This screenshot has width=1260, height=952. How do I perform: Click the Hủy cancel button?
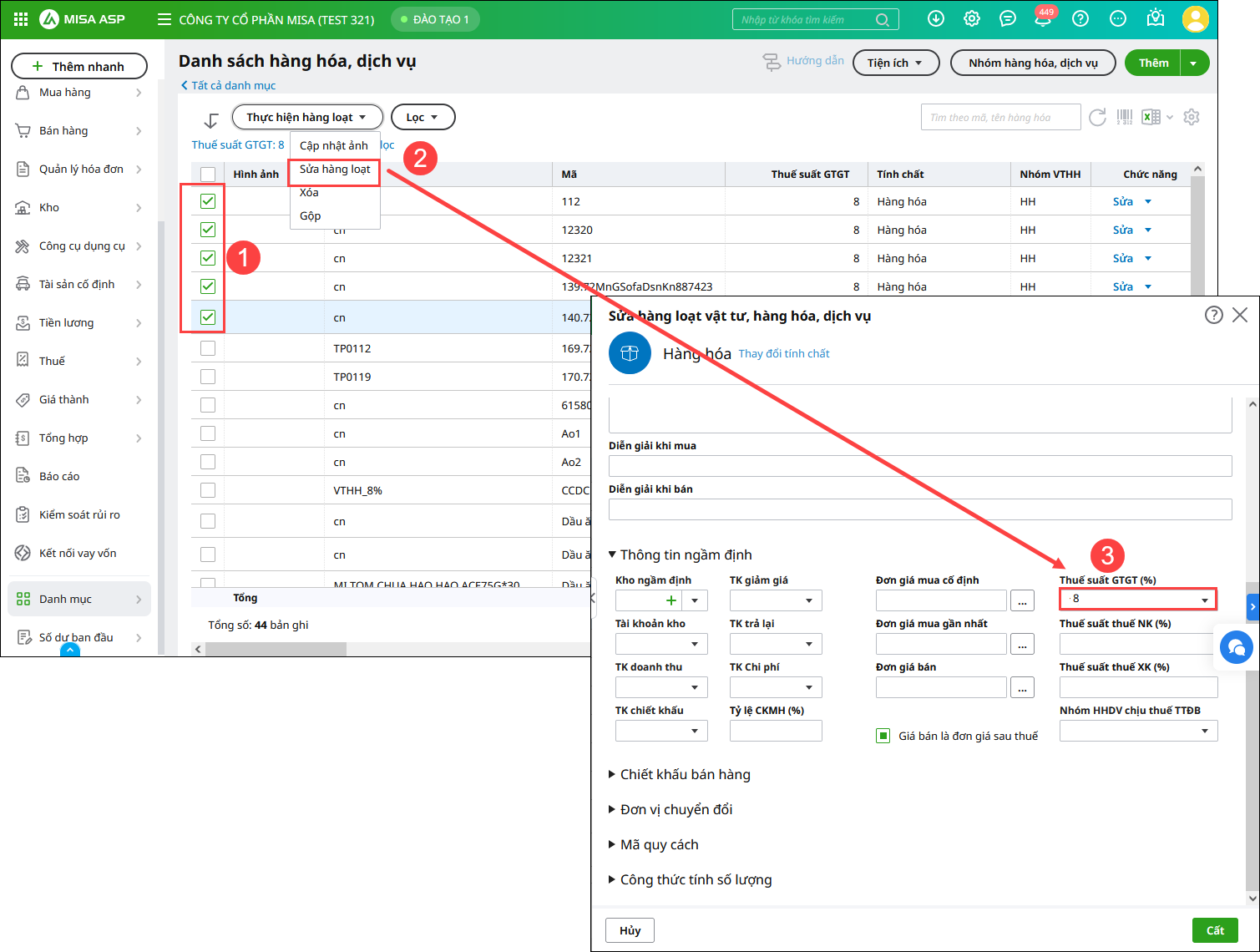630,930
